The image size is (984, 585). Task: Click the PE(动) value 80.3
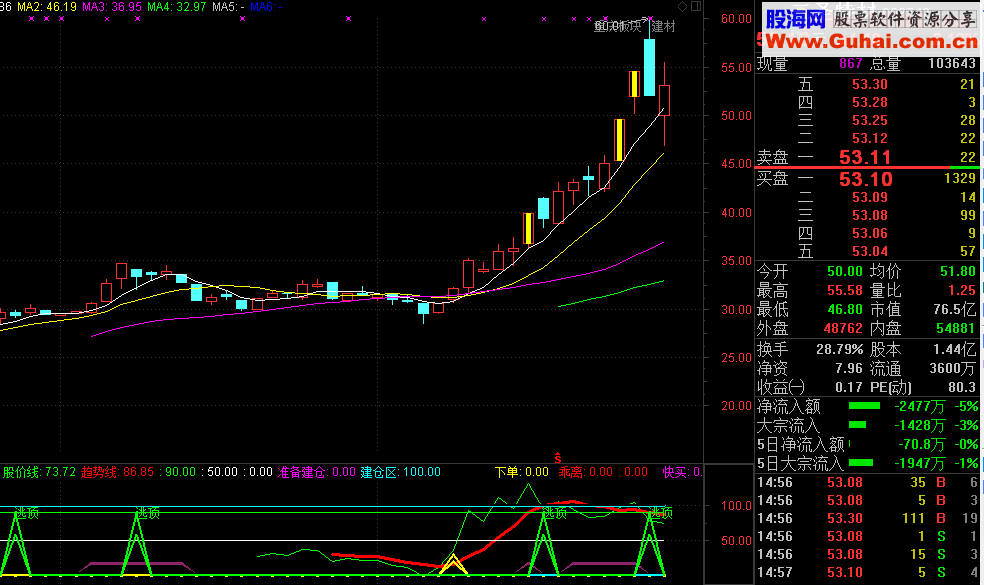[x=962, y=387]
